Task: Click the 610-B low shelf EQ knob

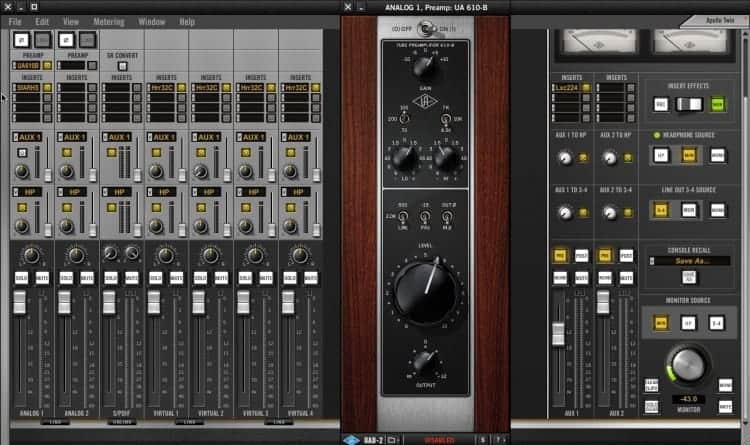Action: pyautogui.click(x=405, y=159)
